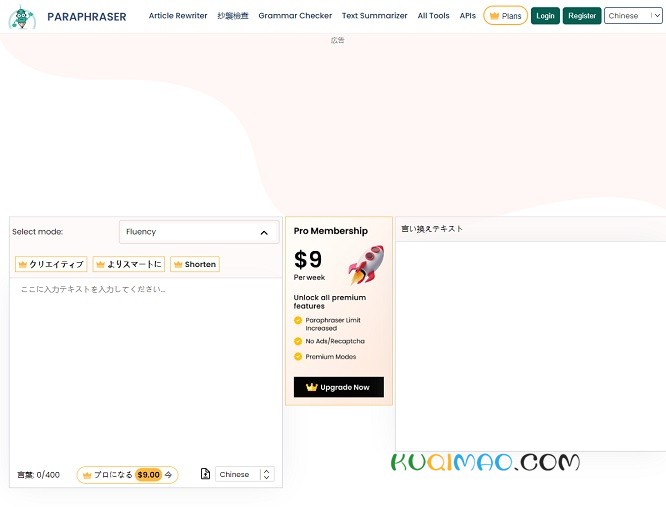Click the Login button
Screen dimensions: 666x507
[x=545, y=16]
